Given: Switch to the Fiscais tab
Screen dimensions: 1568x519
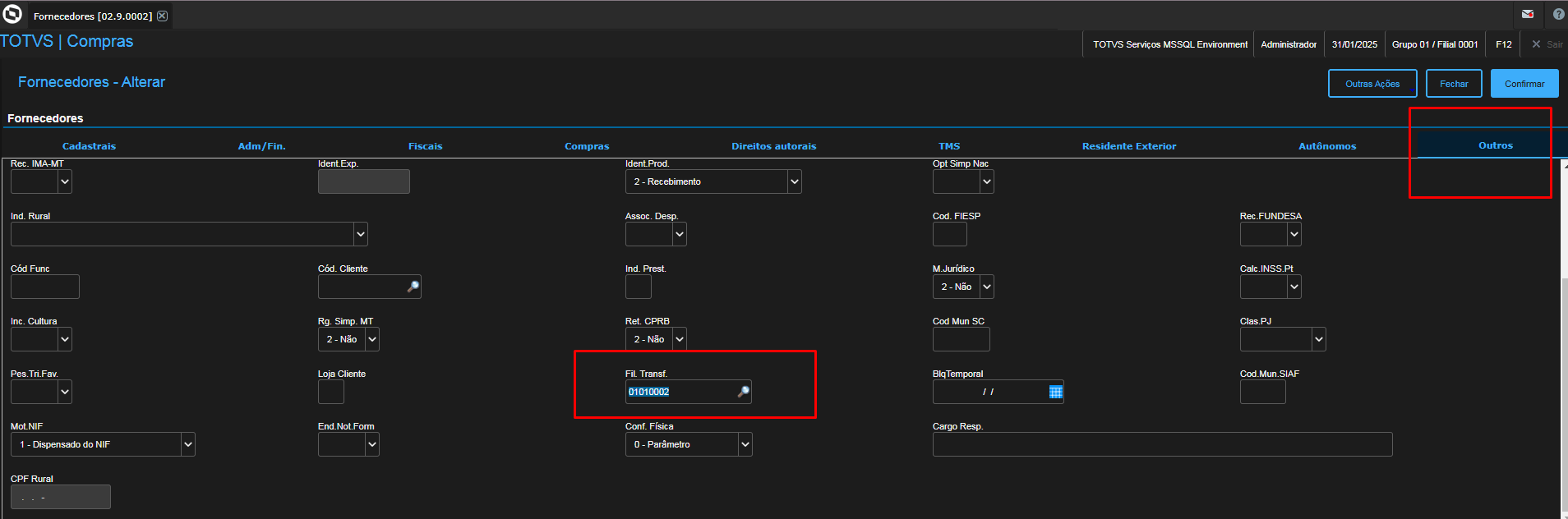Looking at the screenshot, I should 425,146.
